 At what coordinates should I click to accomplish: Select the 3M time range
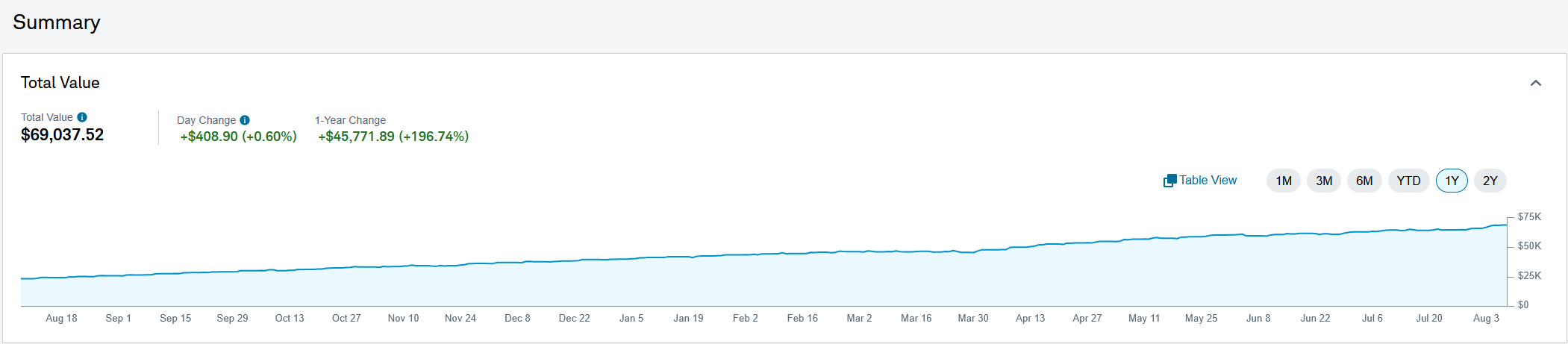1324,181
